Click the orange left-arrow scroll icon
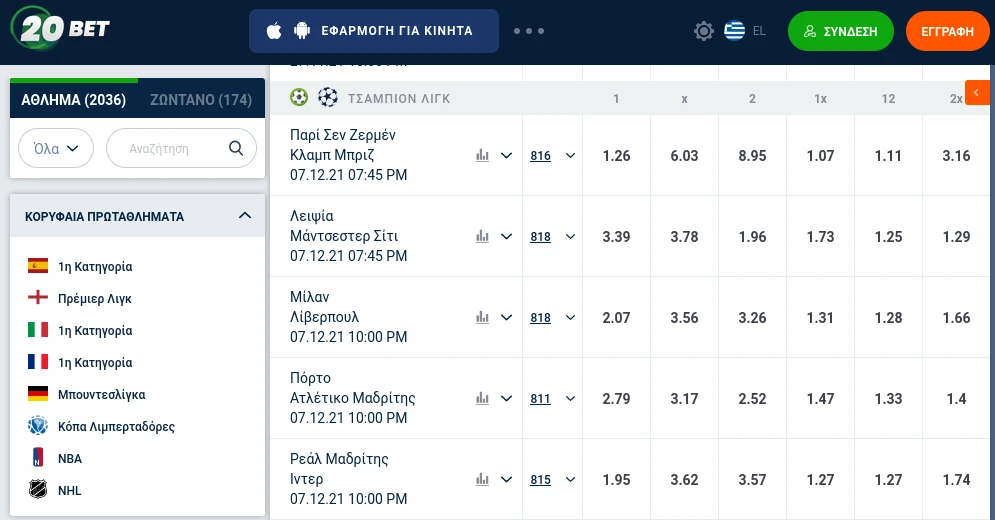The image size is (995, 520). point(977,93)
